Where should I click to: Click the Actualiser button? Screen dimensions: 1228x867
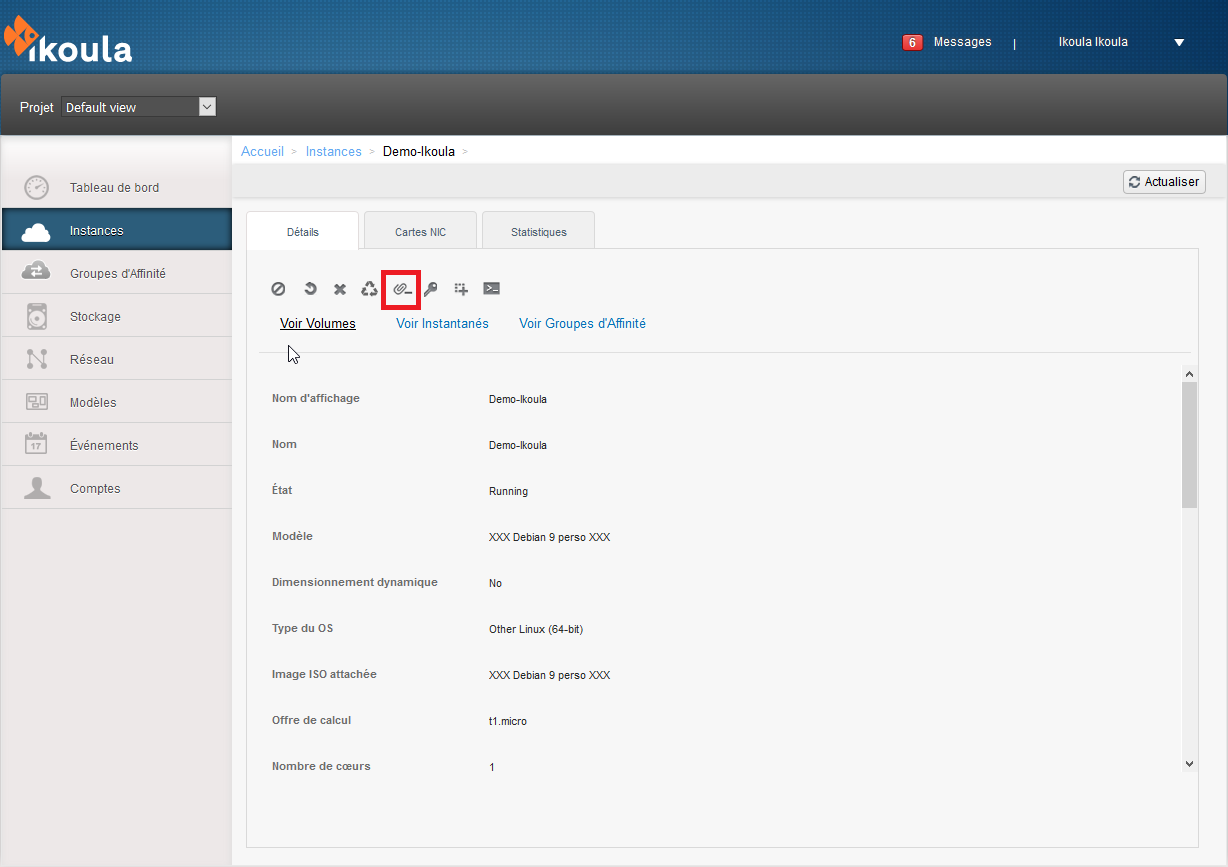point(1164,182)
